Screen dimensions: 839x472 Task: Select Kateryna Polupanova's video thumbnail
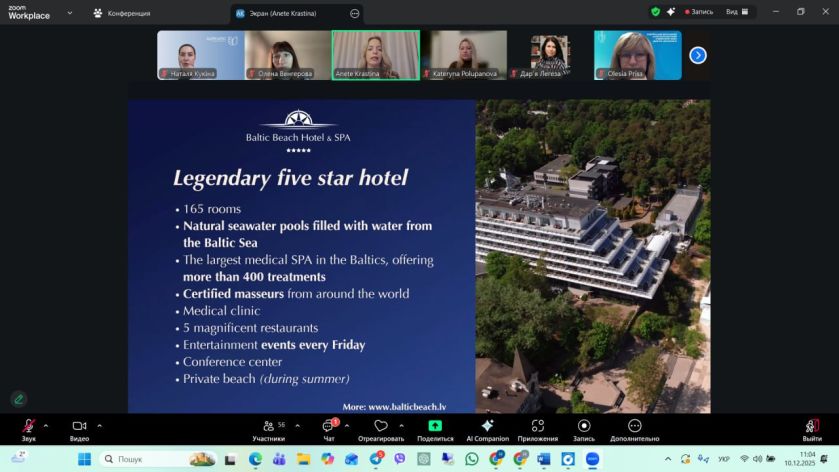pos(463,55)
